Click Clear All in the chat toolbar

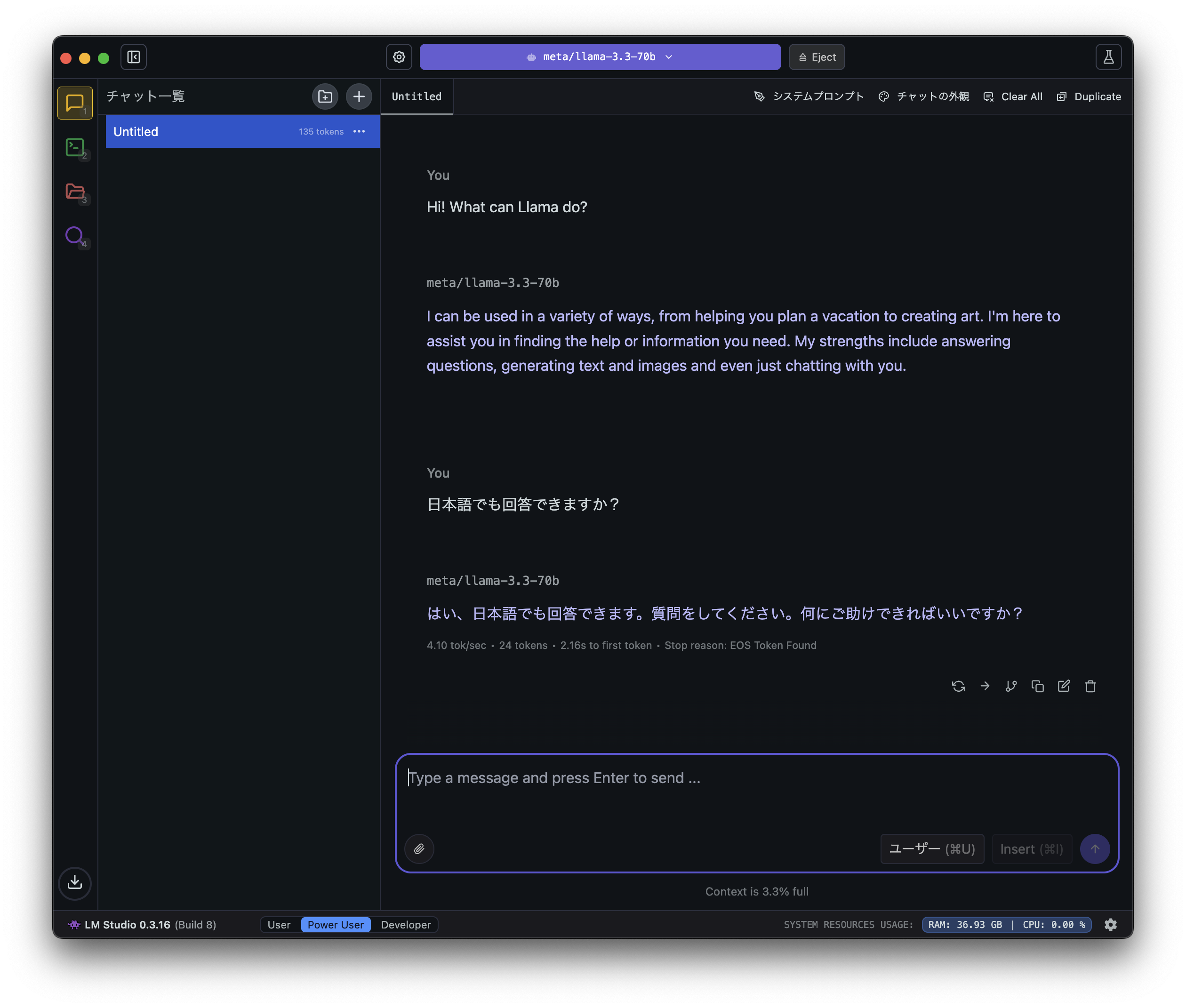1013,96
